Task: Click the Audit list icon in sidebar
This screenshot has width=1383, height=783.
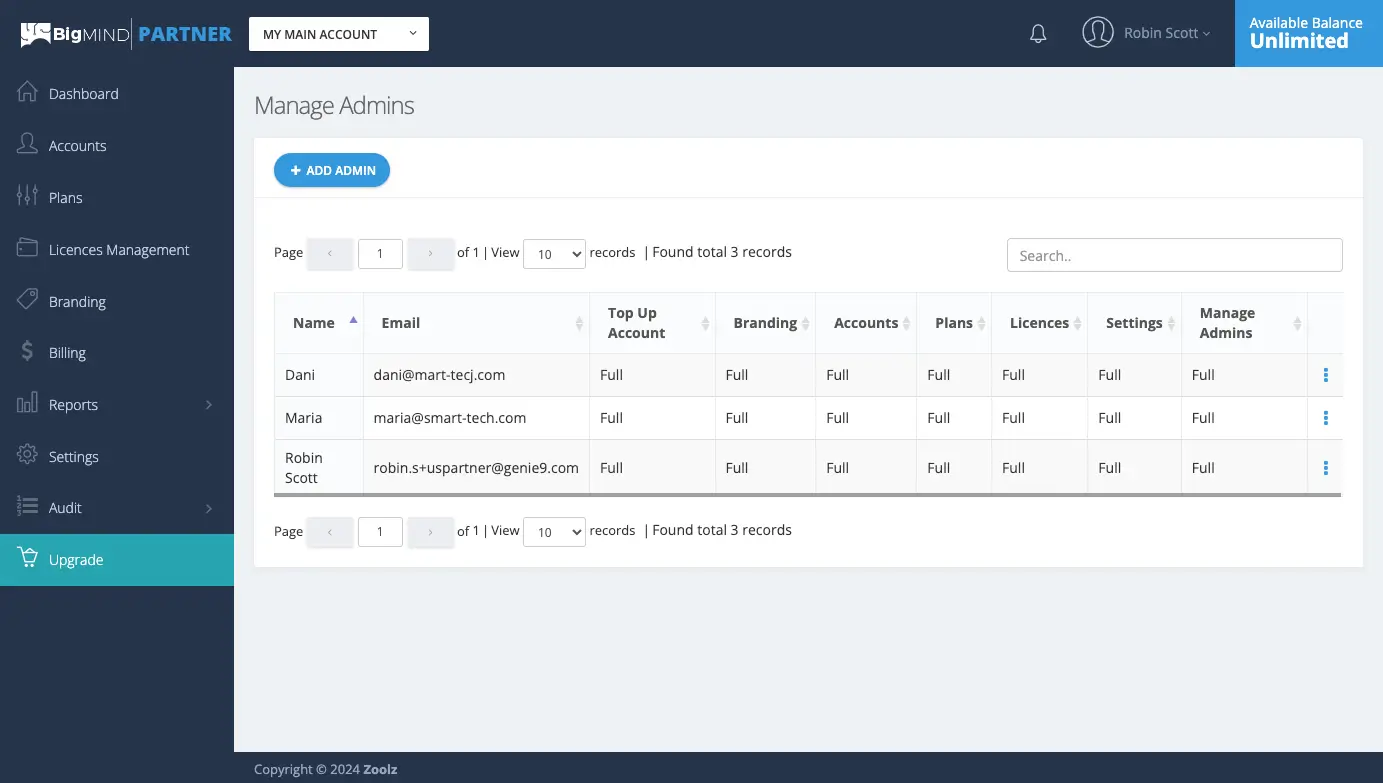Action: click(x=27, y=507)
